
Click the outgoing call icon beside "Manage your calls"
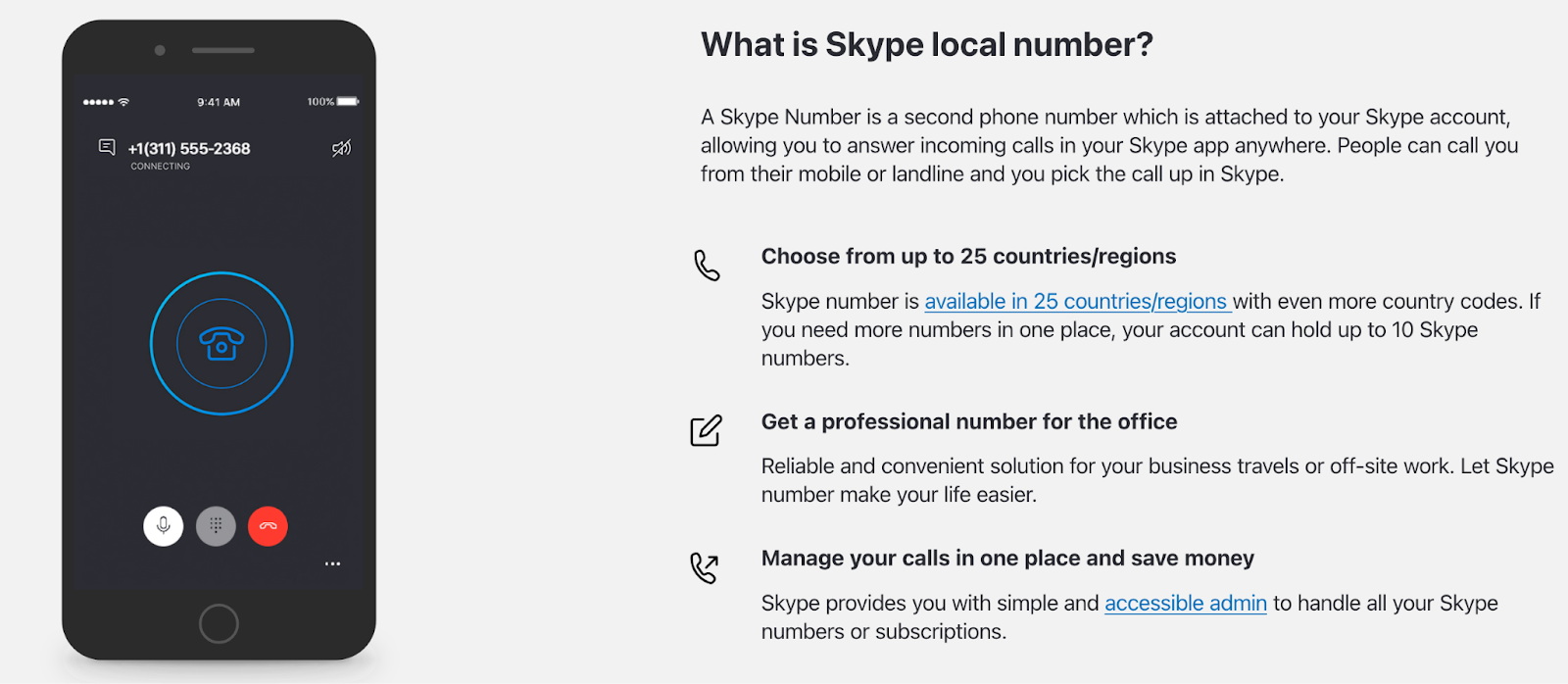[x=705, y=567]
